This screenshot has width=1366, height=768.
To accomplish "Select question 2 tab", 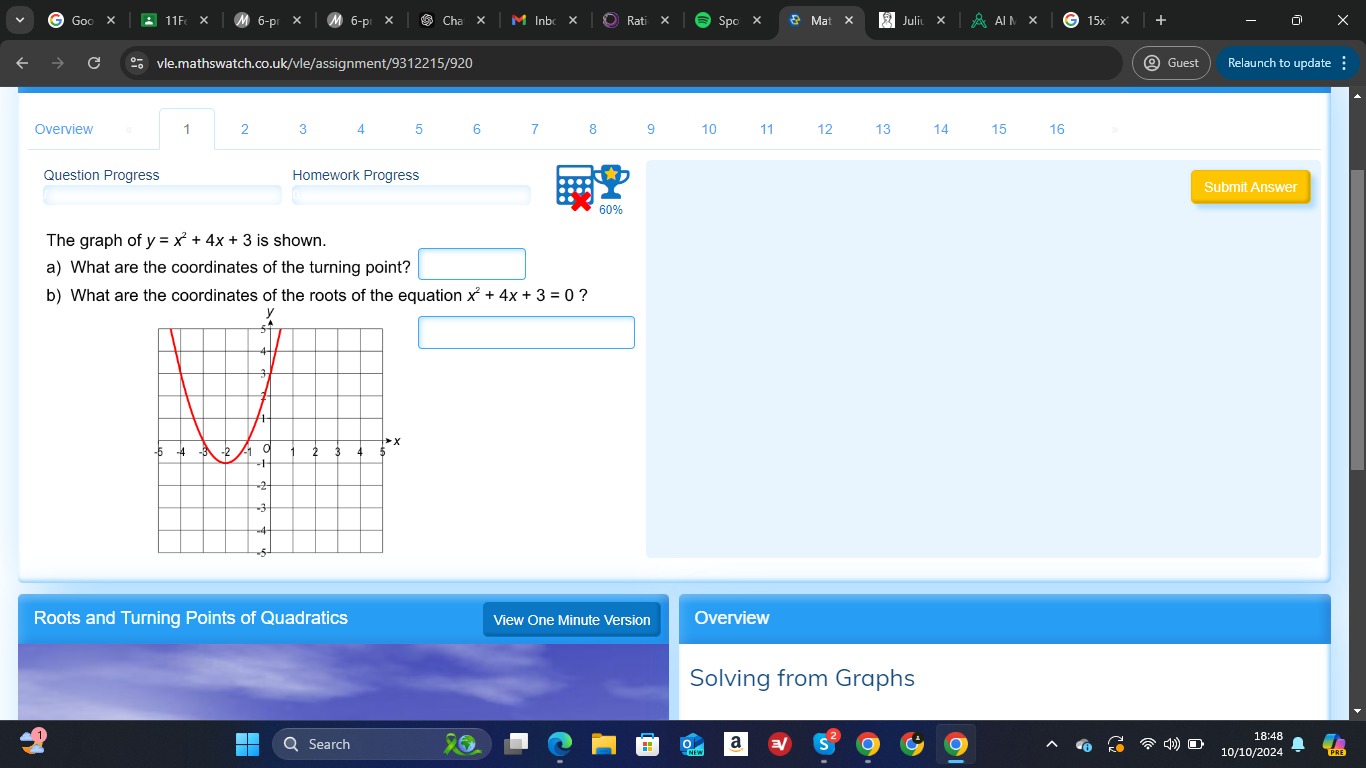I will pyautogui.click(x=244, y=129).
